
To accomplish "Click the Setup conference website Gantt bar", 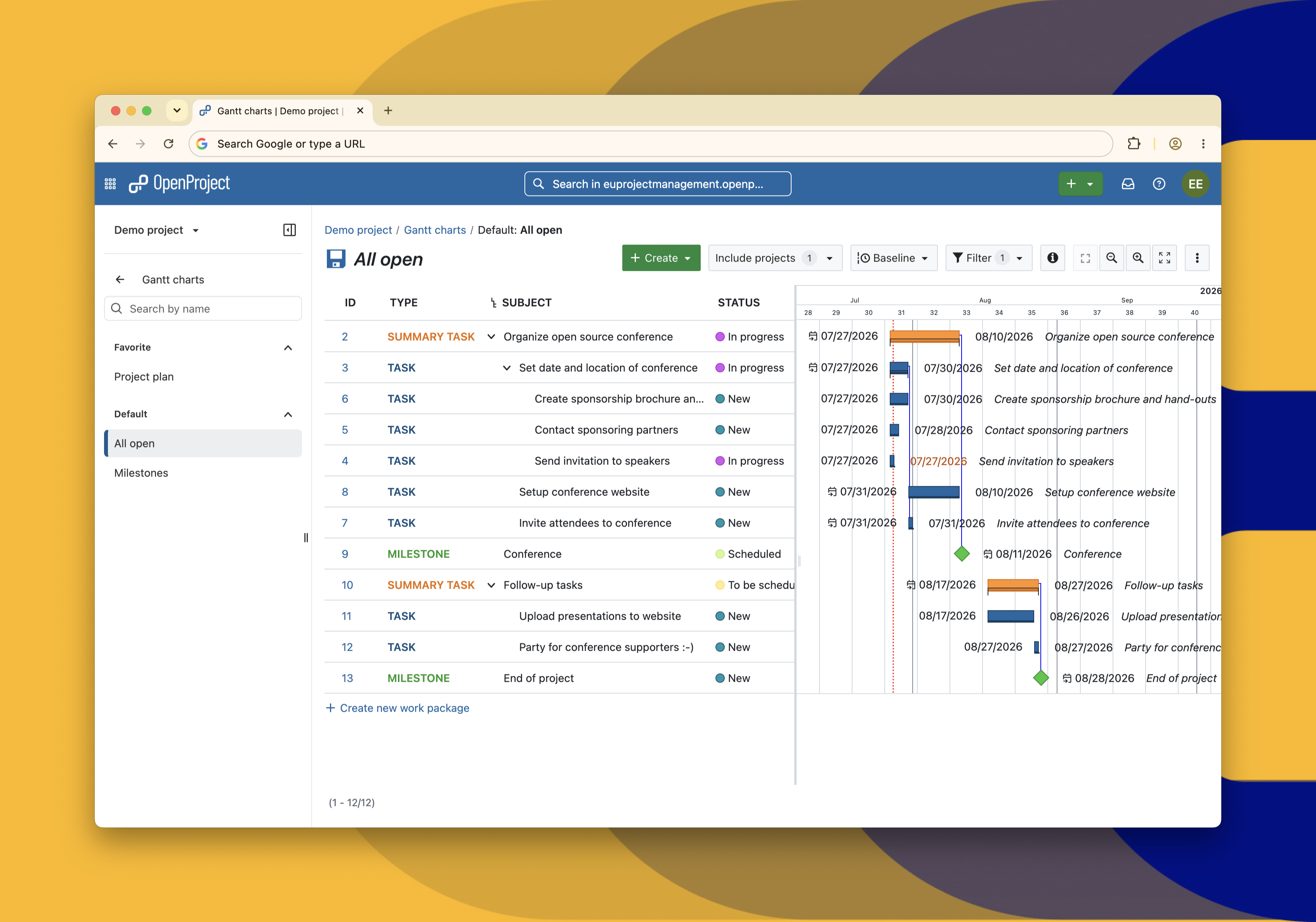I will 934,492.
